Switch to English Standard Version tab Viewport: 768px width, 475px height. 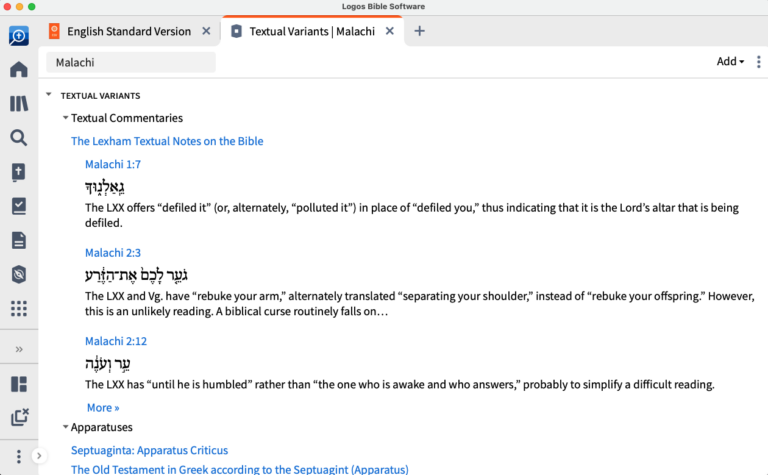tap(128, 31)
